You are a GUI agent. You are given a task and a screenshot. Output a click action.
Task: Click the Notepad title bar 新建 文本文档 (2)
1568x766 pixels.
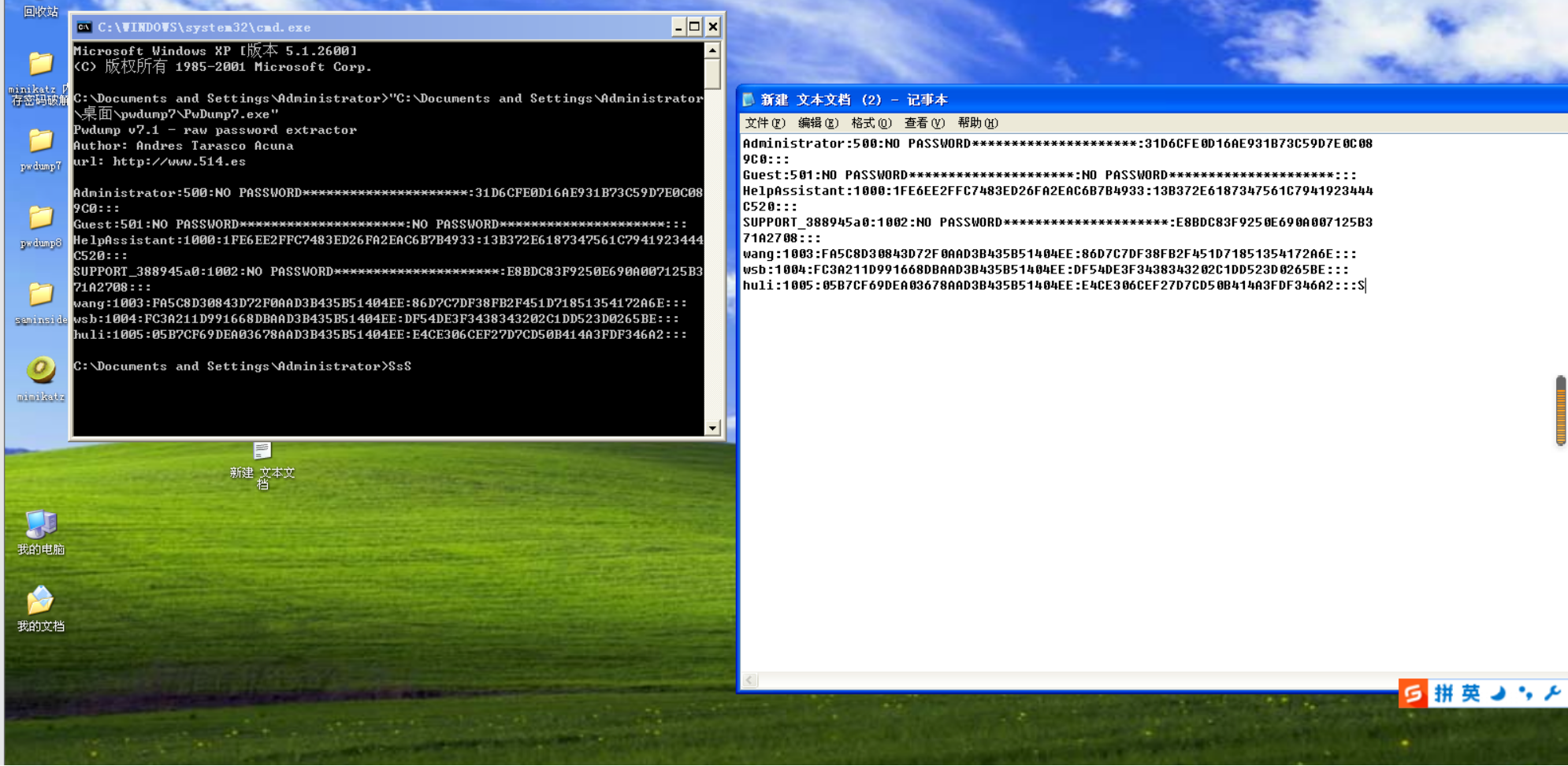point(854,100)
